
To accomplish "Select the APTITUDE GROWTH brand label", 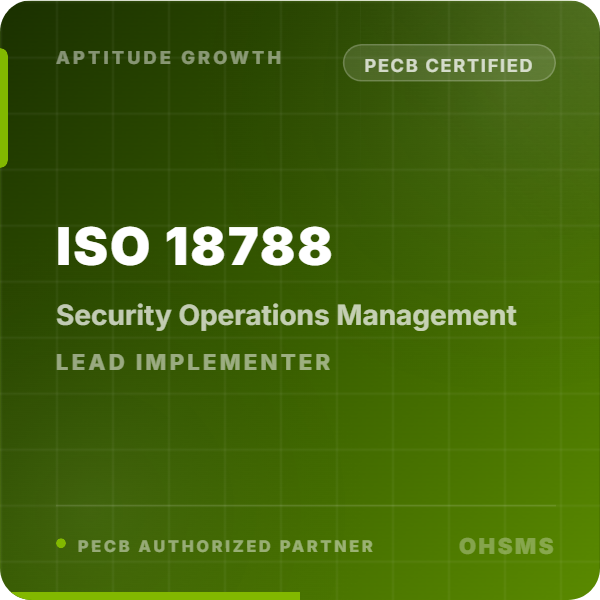I will pyautogui.click(x=169, y=57).
